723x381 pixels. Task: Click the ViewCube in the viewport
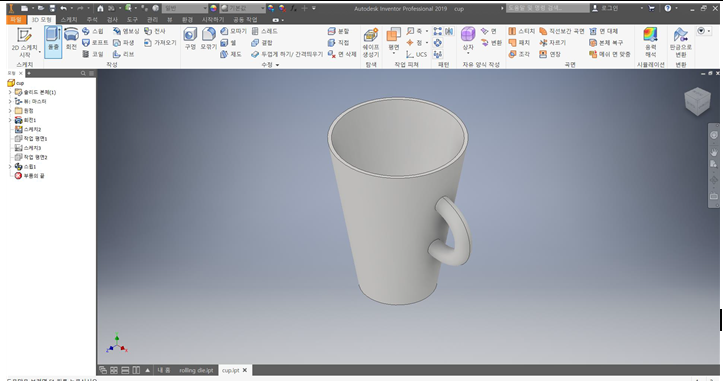pyautogui.click(x=697, y=101)
